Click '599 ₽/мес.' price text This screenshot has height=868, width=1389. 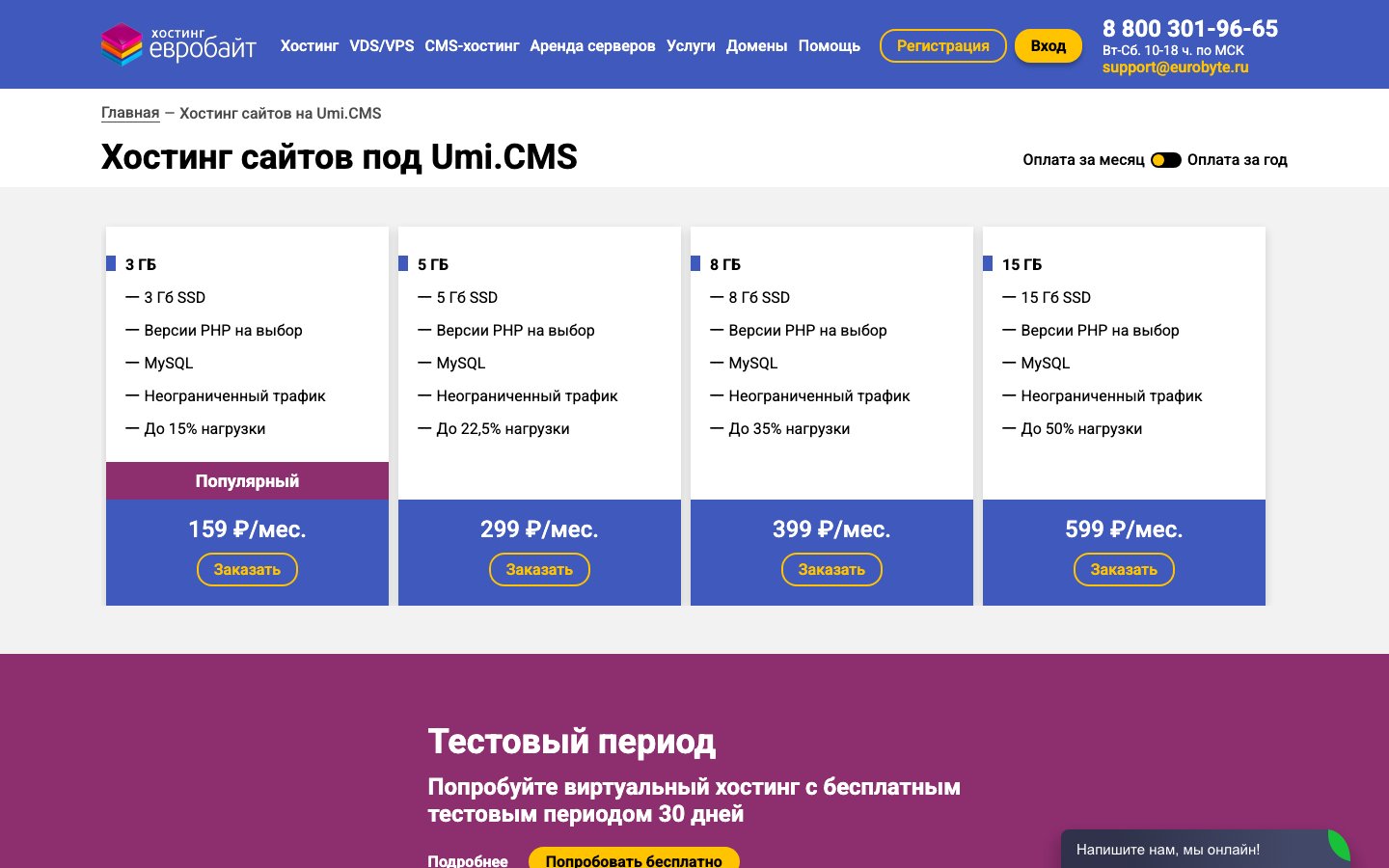point(1124,529)
